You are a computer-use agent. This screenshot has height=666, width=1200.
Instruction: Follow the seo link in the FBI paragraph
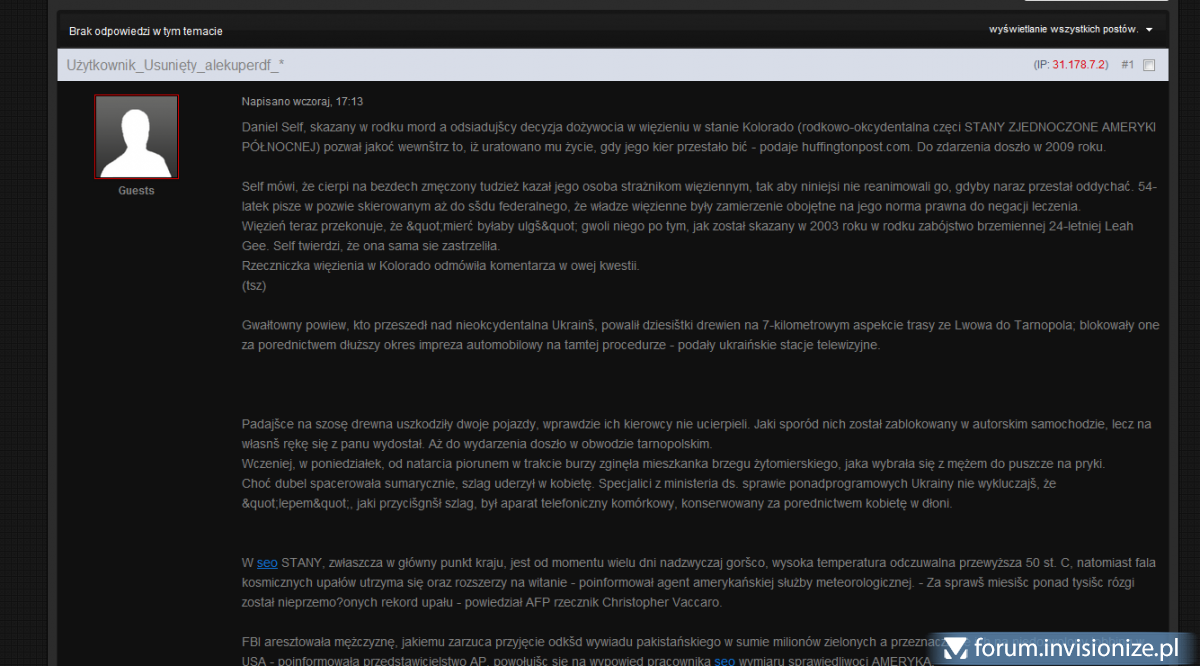pos(725,660)
